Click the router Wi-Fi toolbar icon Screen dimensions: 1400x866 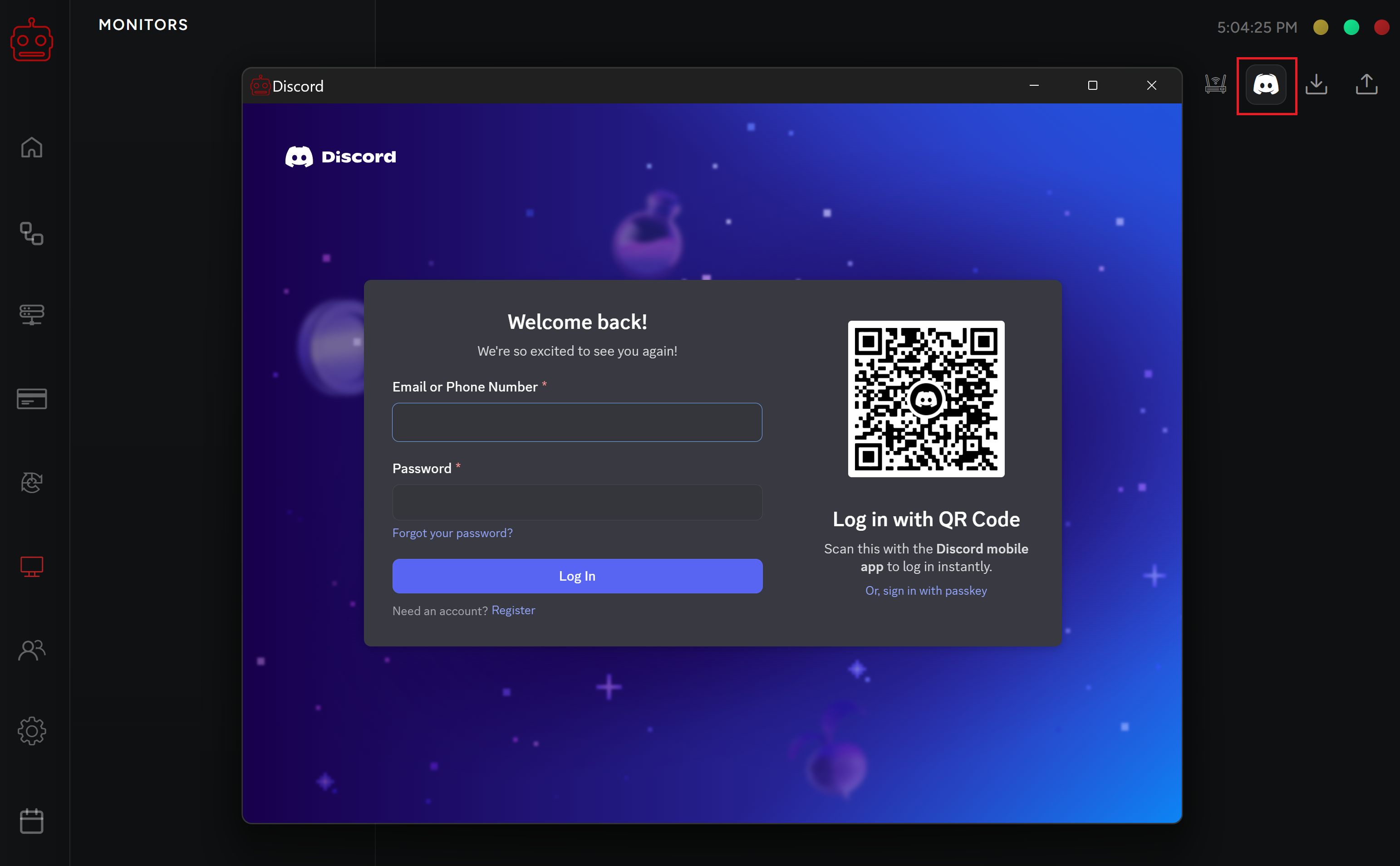coord(1215,85)
